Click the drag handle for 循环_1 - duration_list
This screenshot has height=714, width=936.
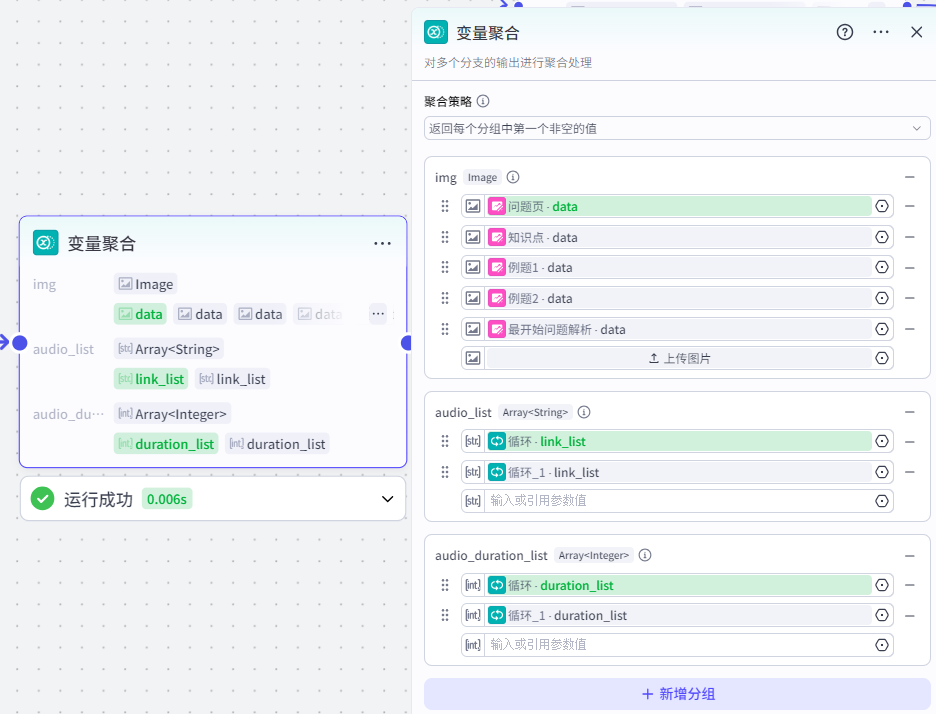(x=445, y=615)
